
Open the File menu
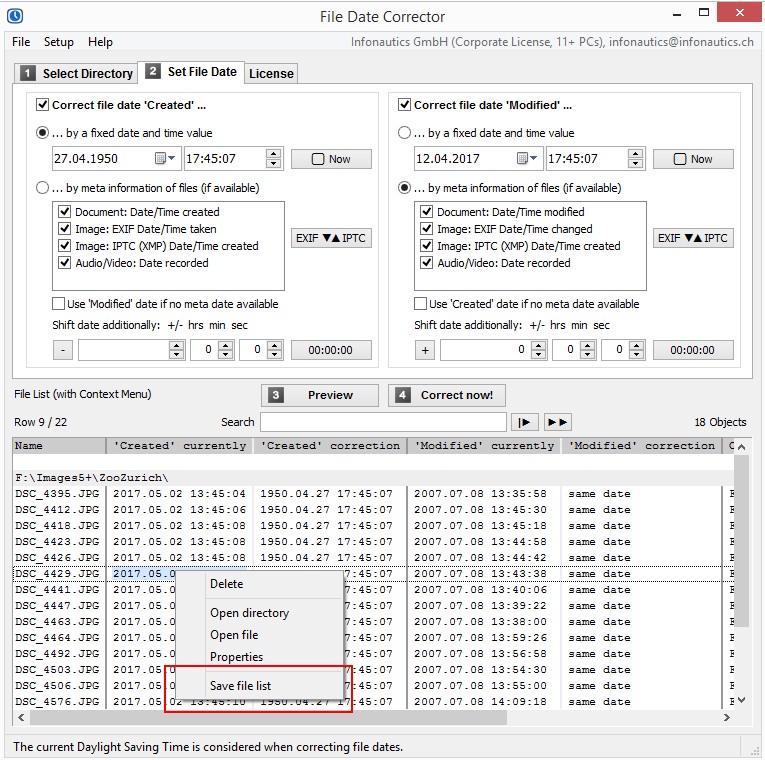21,42
